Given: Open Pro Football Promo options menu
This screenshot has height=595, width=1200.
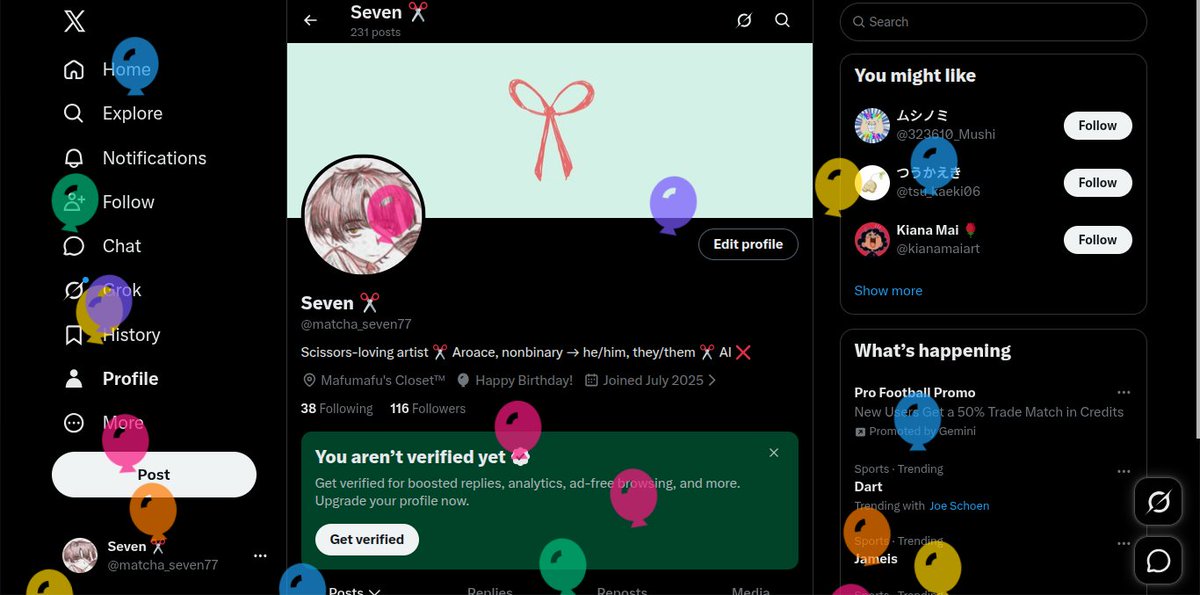Looking at the screenshot, I should pyautogui.click(x=1124, y=392).
